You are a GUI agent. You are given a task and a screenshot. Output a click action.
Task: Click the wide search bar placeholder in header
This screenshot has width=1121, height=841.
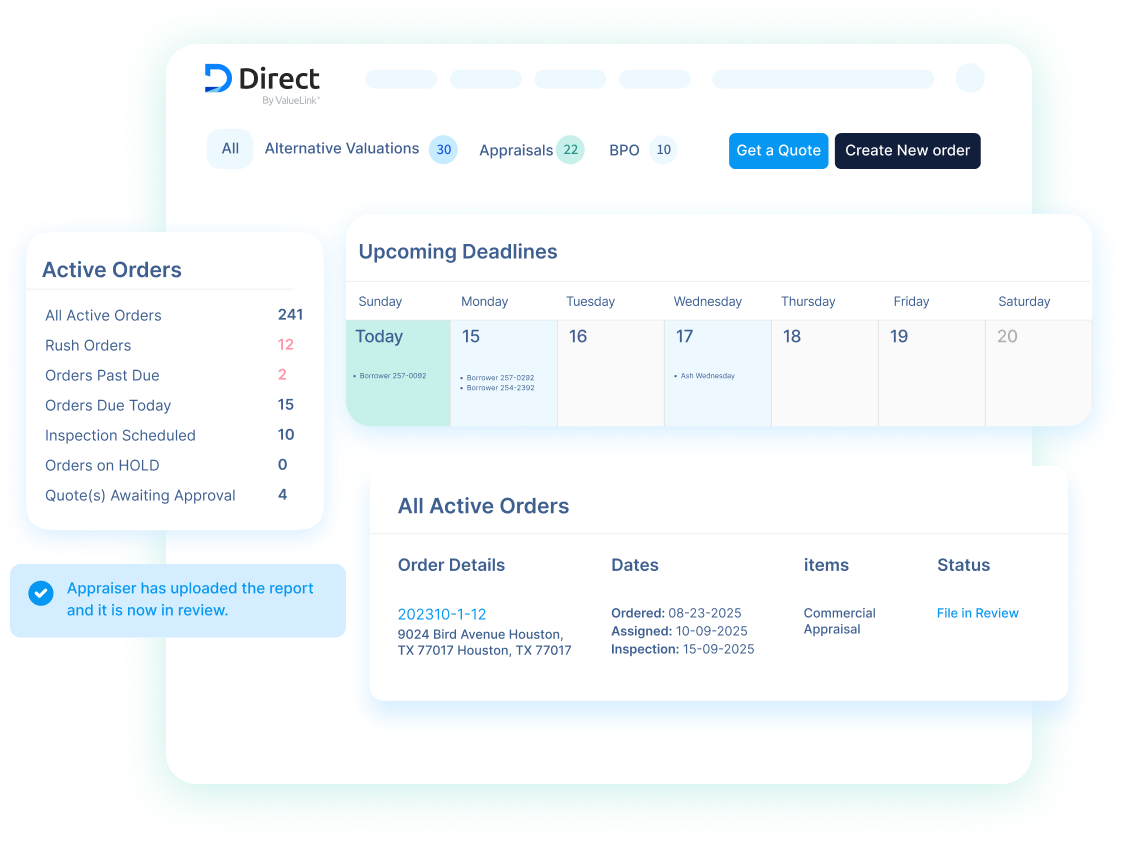coord(822,79)
